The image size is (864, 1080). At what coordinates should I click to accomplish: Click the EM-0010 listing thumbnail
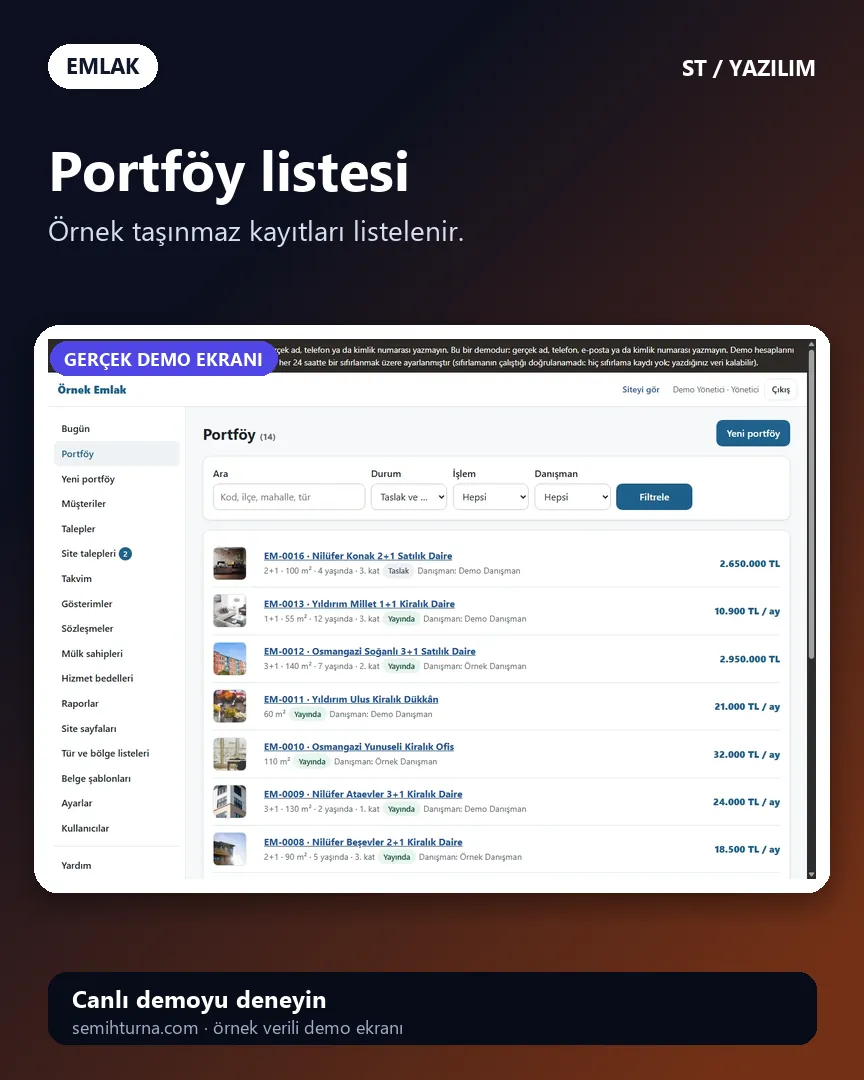(x=229, y=754)
